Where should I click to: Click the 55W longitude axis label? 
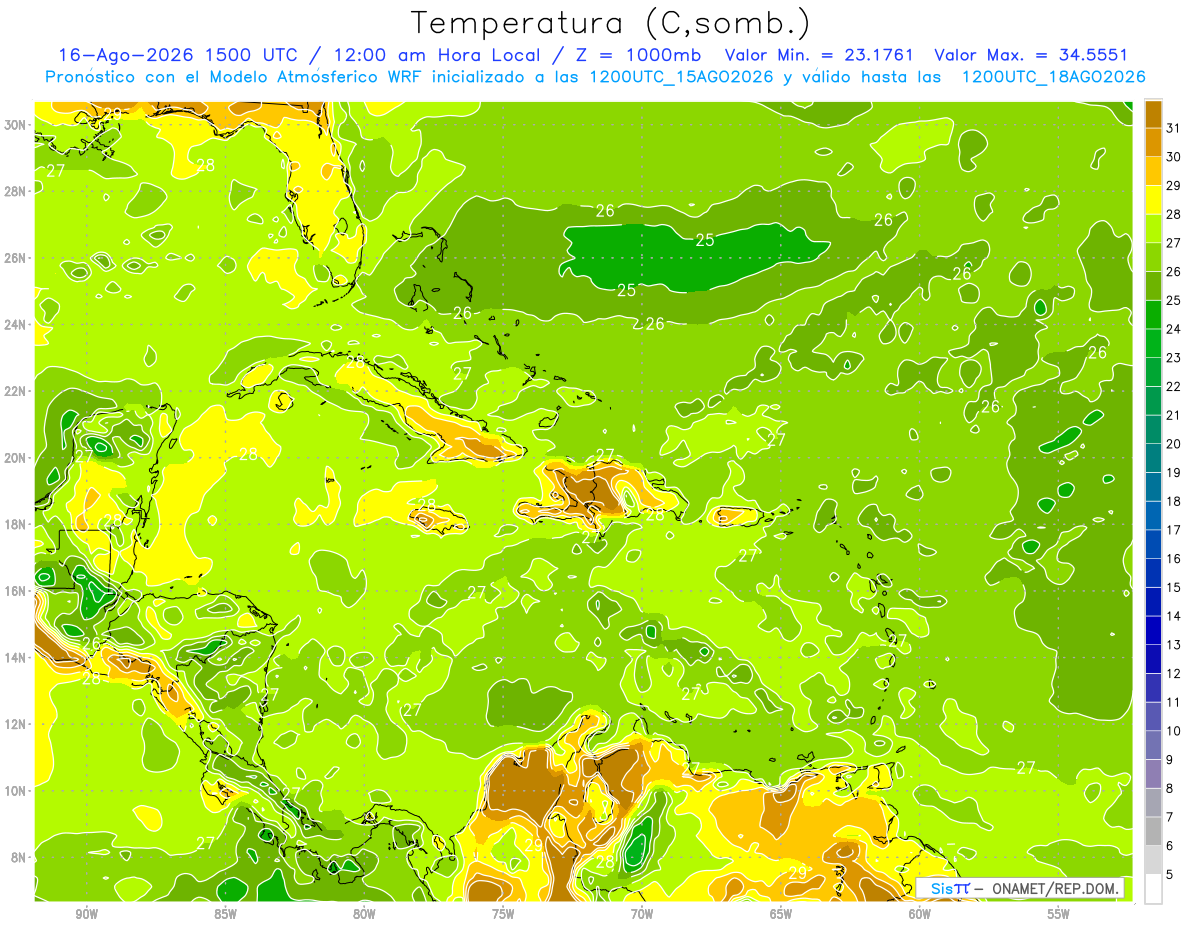(1059, 914)
